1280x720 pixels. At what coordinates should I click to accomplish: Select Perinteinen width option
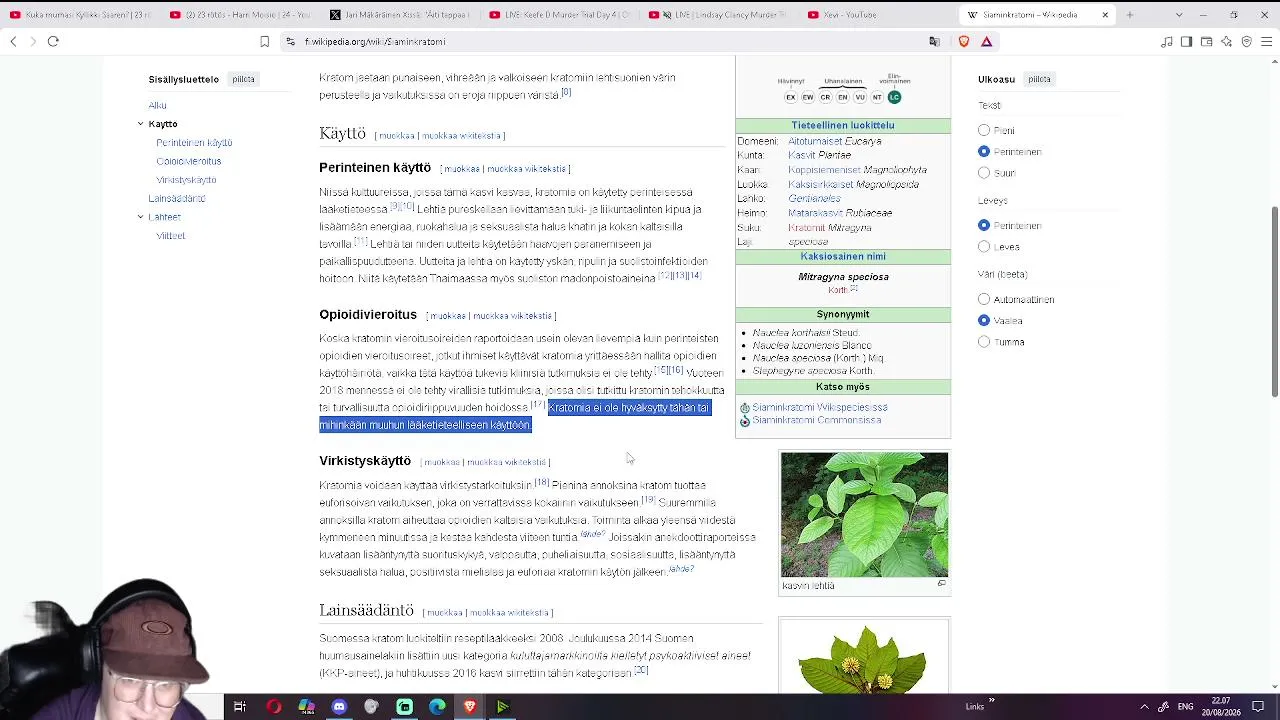pyautogui.click(x=984, y=225)
